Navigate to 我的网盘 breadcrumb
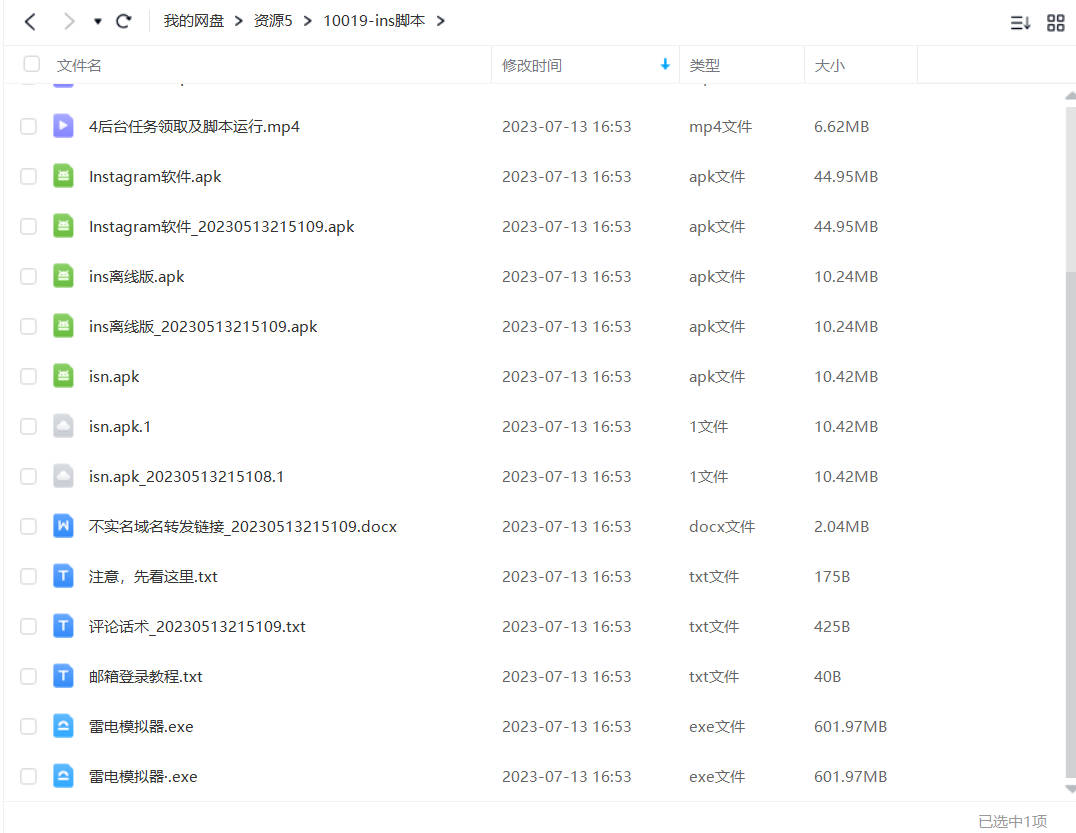Image resolution: width=1076 pixels, height=833 pixels. (194, 21)
